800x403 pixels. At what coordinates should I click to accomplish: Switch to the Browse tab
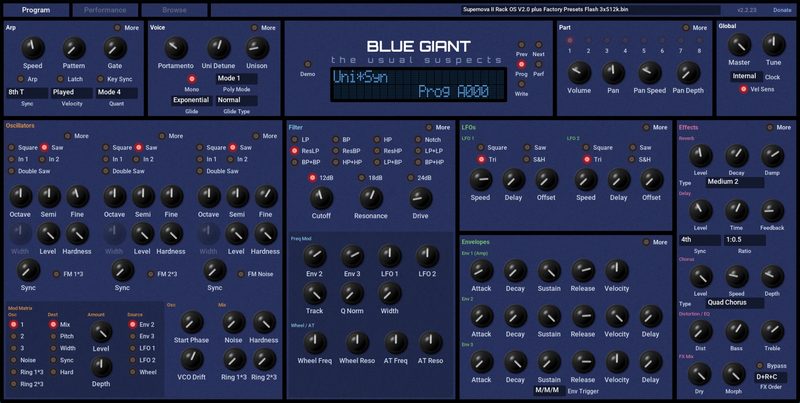(x=174, y=10)
